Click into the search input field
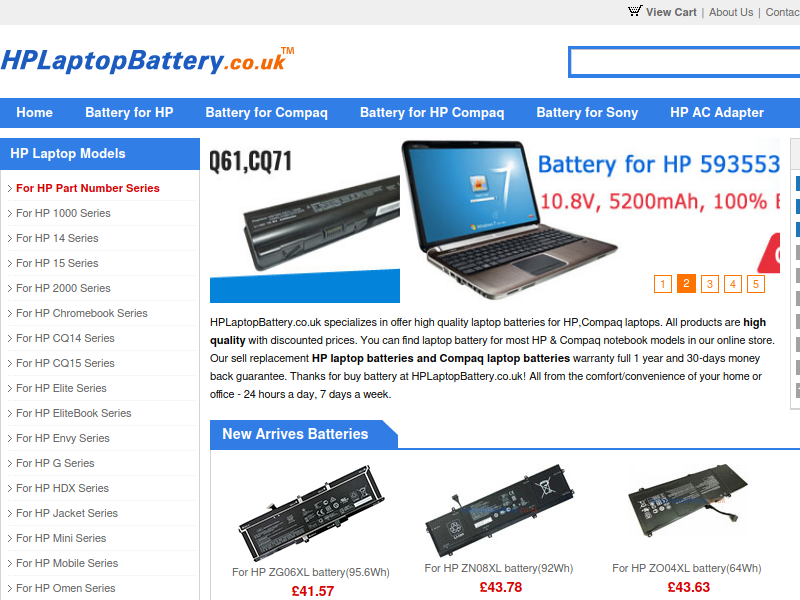Screen dimensions: 800x600 click(x=684, y=62)
